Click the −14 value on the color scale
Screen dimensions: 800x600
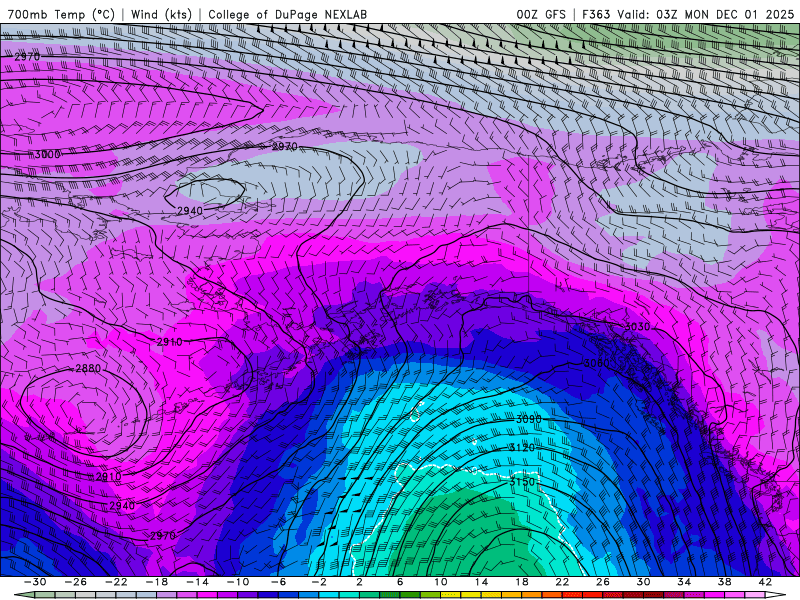click(197, 582)
